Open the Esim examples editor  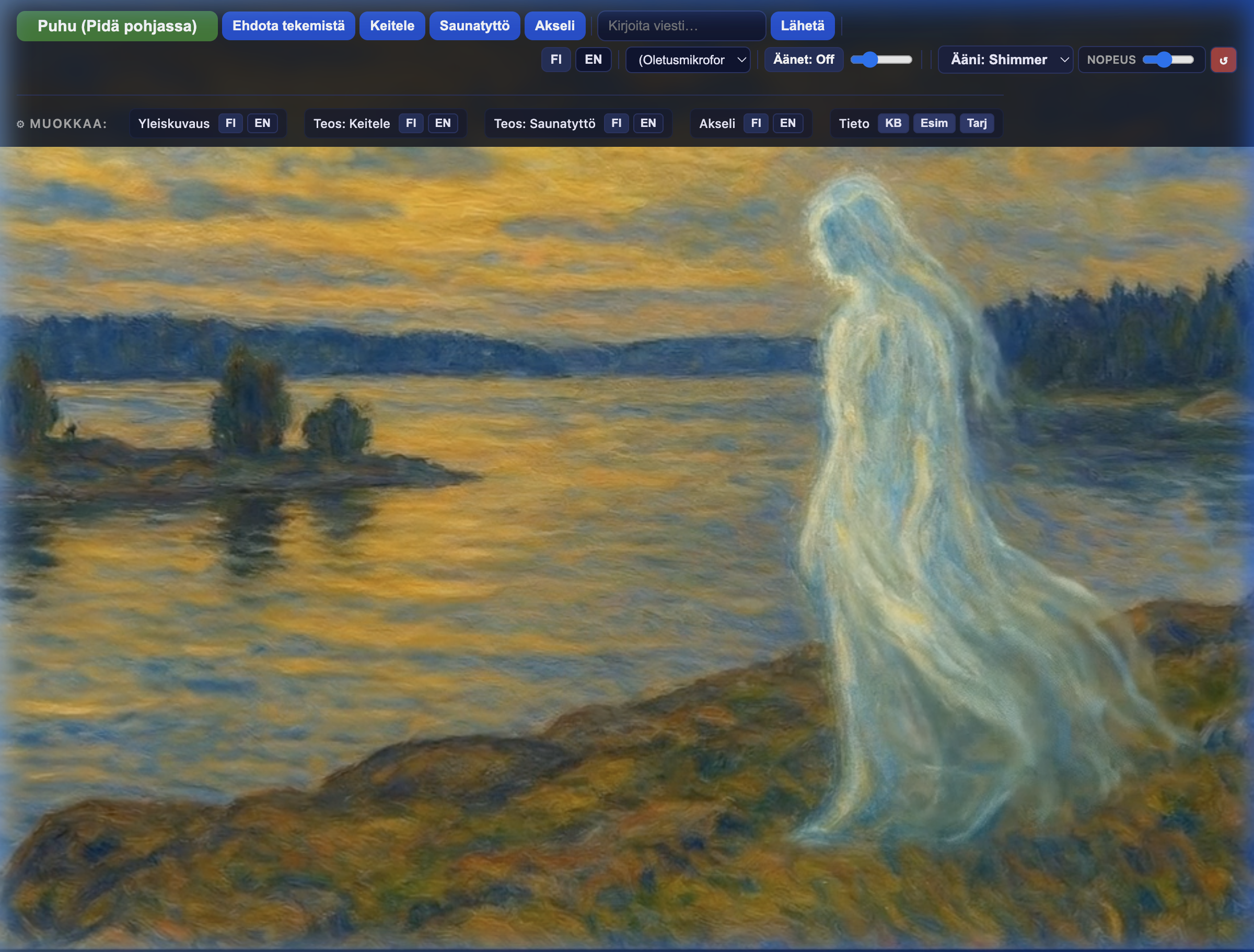934,123
